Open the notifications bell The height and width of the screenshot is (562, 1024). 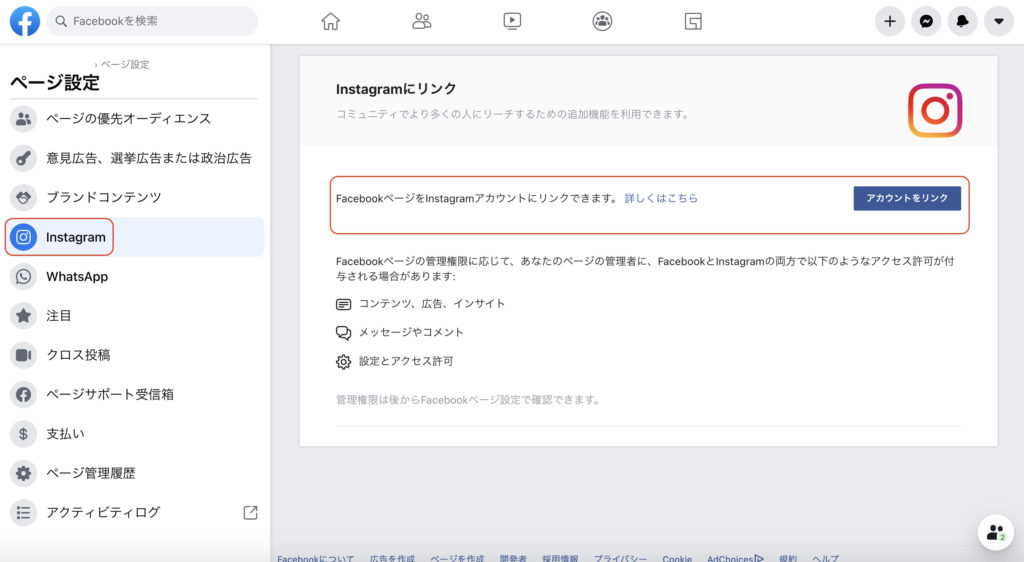coord(963,22)
